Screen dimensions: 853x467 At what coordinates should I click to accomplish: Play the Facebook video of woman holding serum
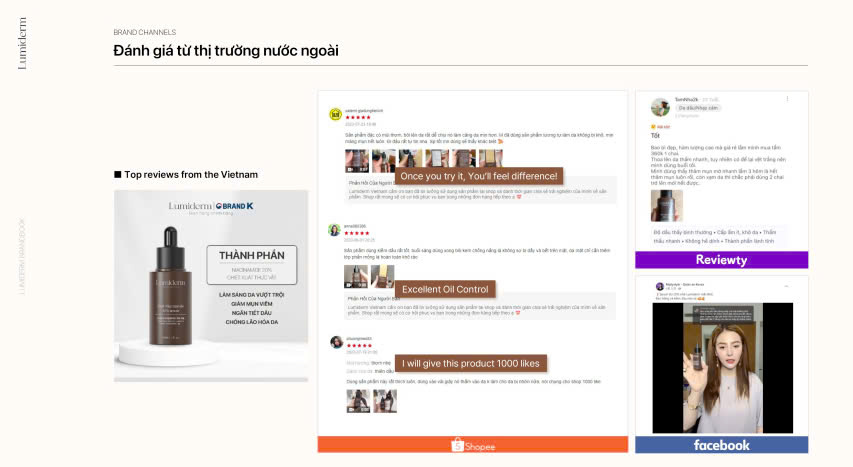pyautogui.click(x=722, y=368)
